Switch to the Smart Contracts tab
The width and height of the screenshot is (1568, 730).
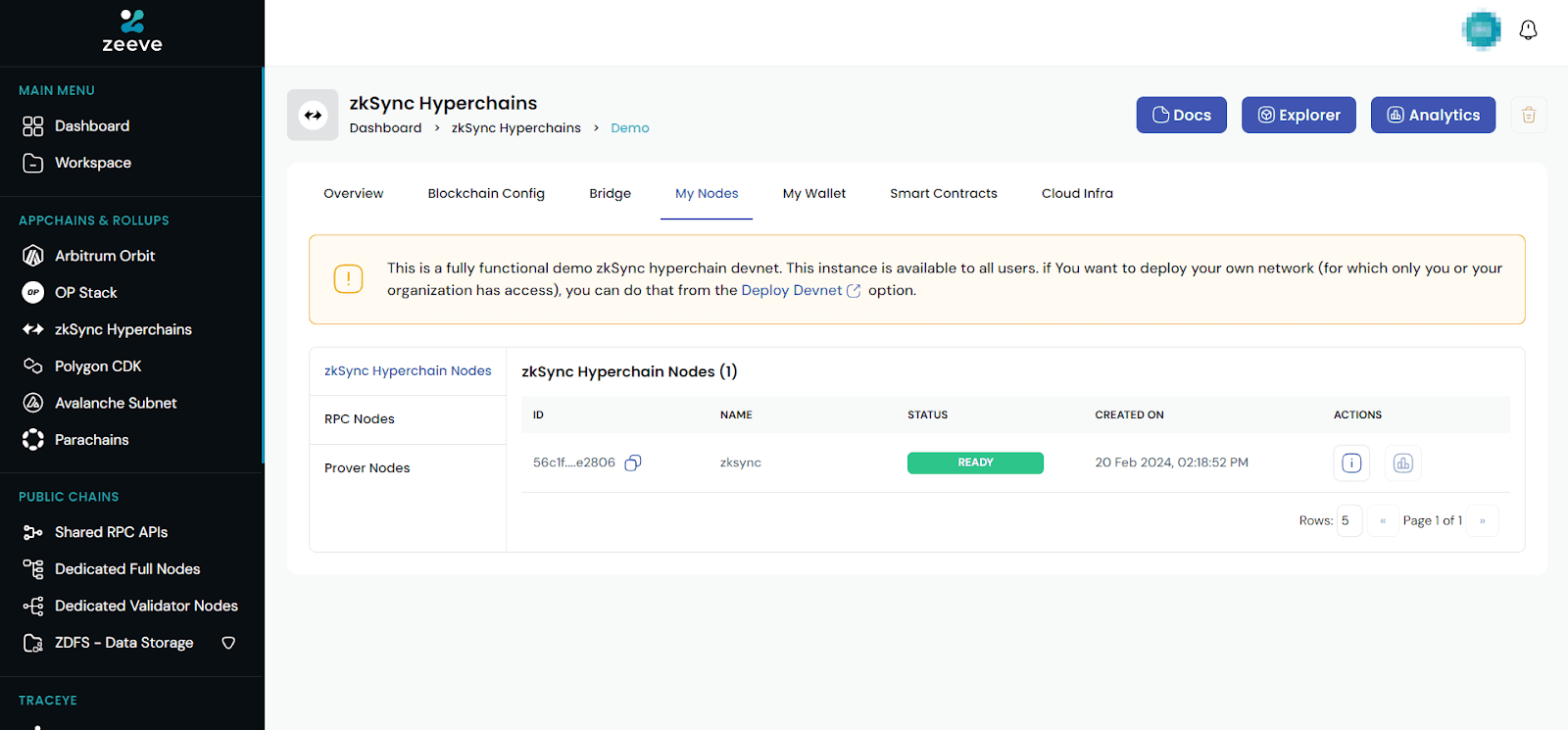[x=944, y=193]
